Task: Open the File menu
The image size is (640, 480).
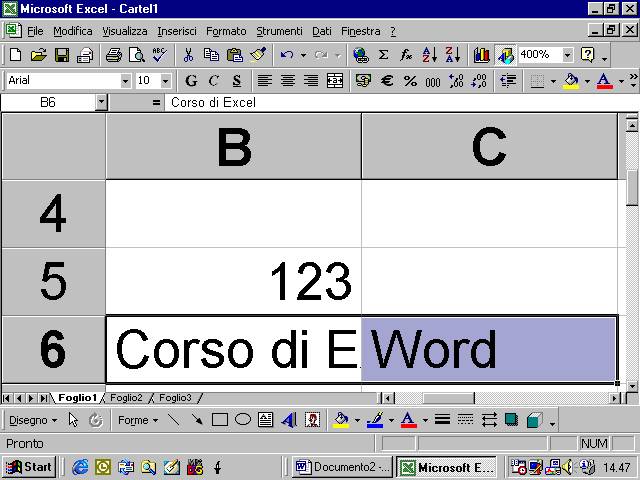Action: 35,31
